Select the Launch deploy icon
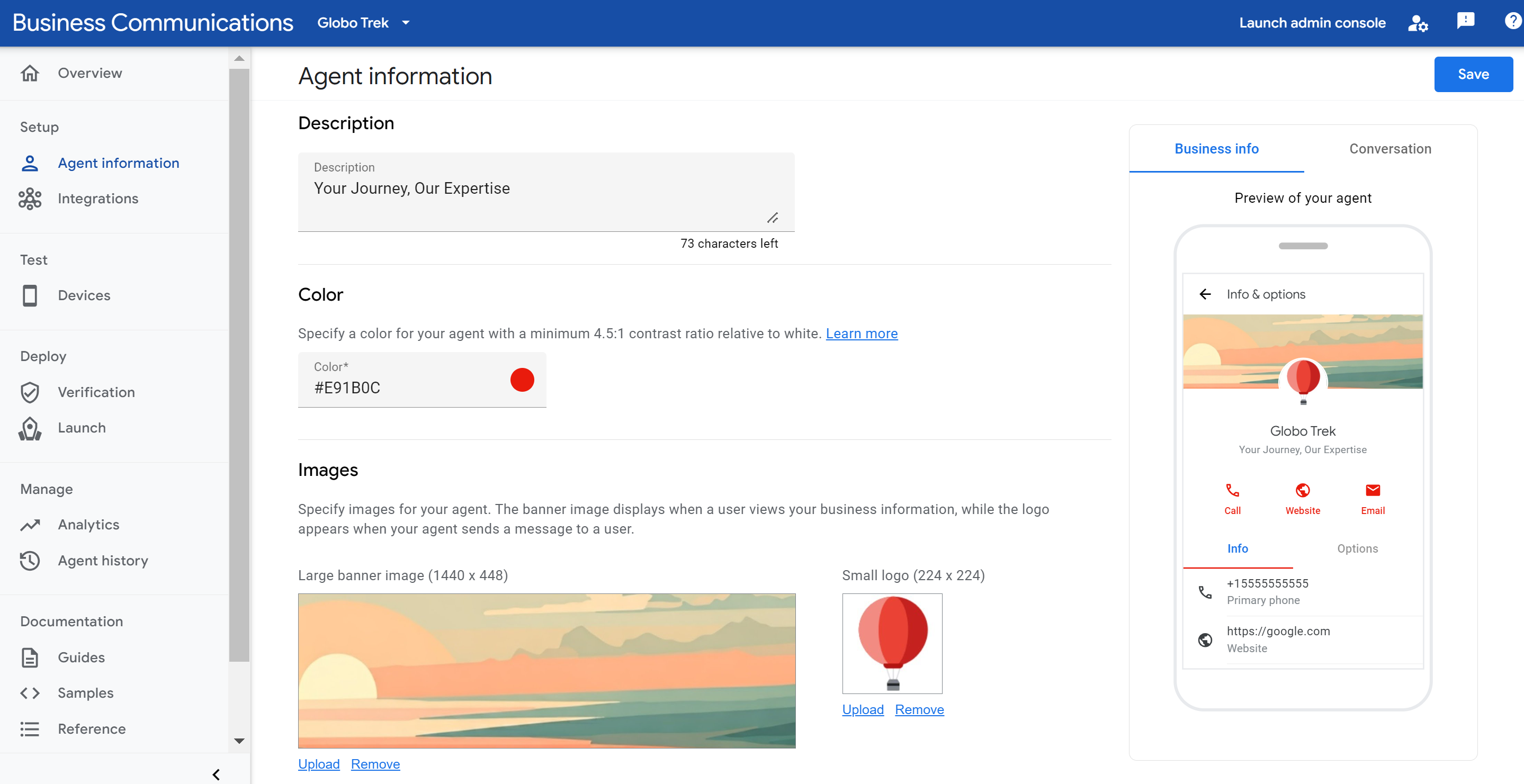 click(30, 427)
